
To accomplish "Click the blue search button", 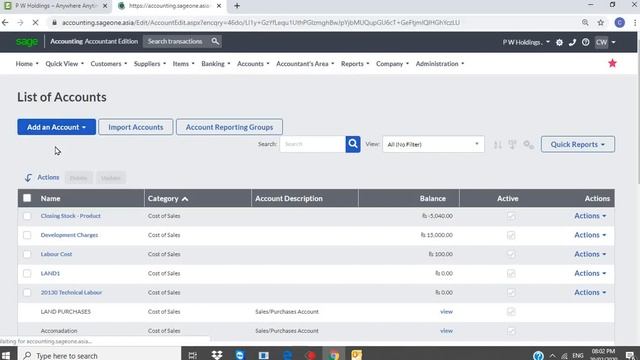I will click(x=353, y=144).
